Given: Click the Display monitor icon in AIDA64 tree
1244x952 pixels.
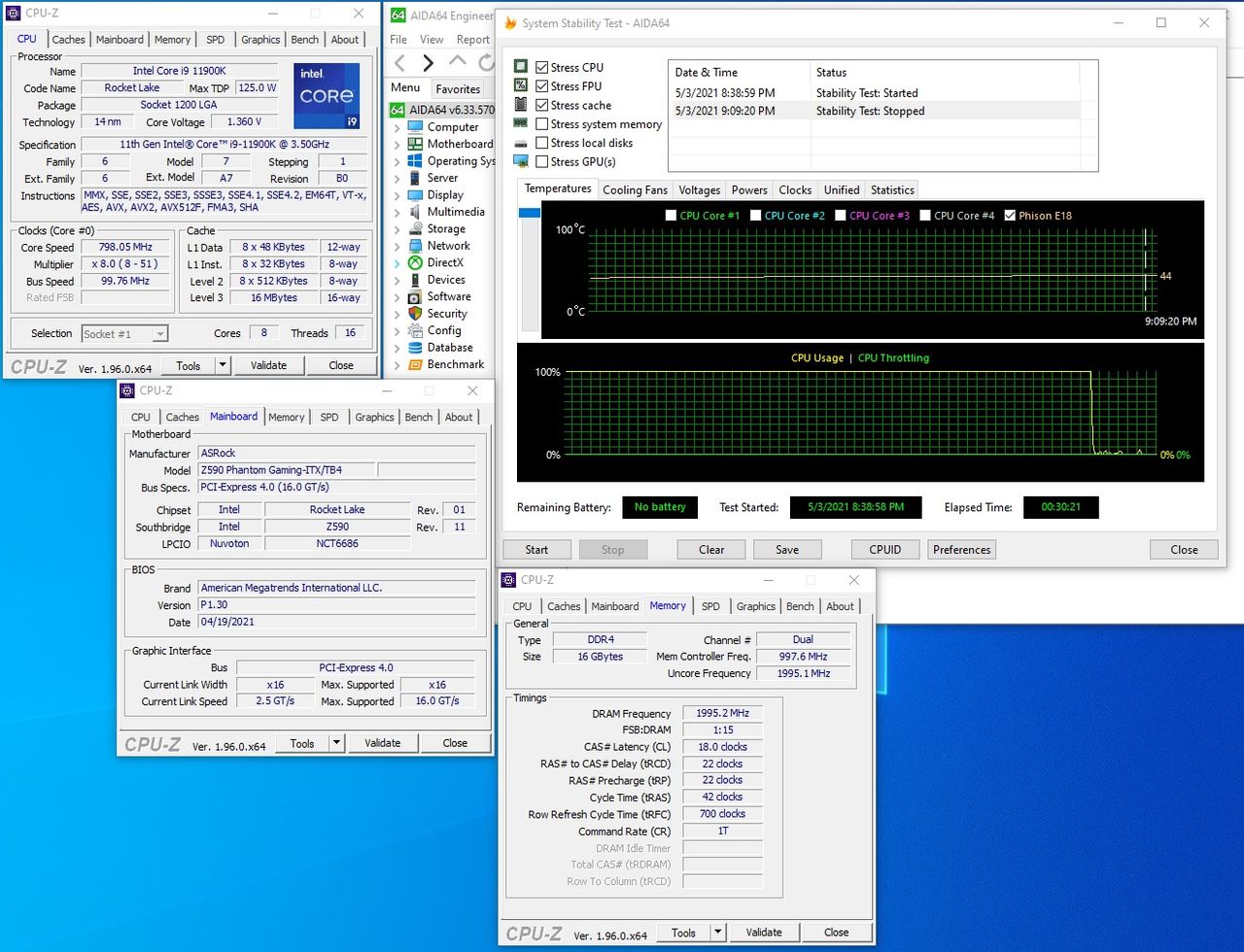Looking at the screenshot, I should coord(415,195).
